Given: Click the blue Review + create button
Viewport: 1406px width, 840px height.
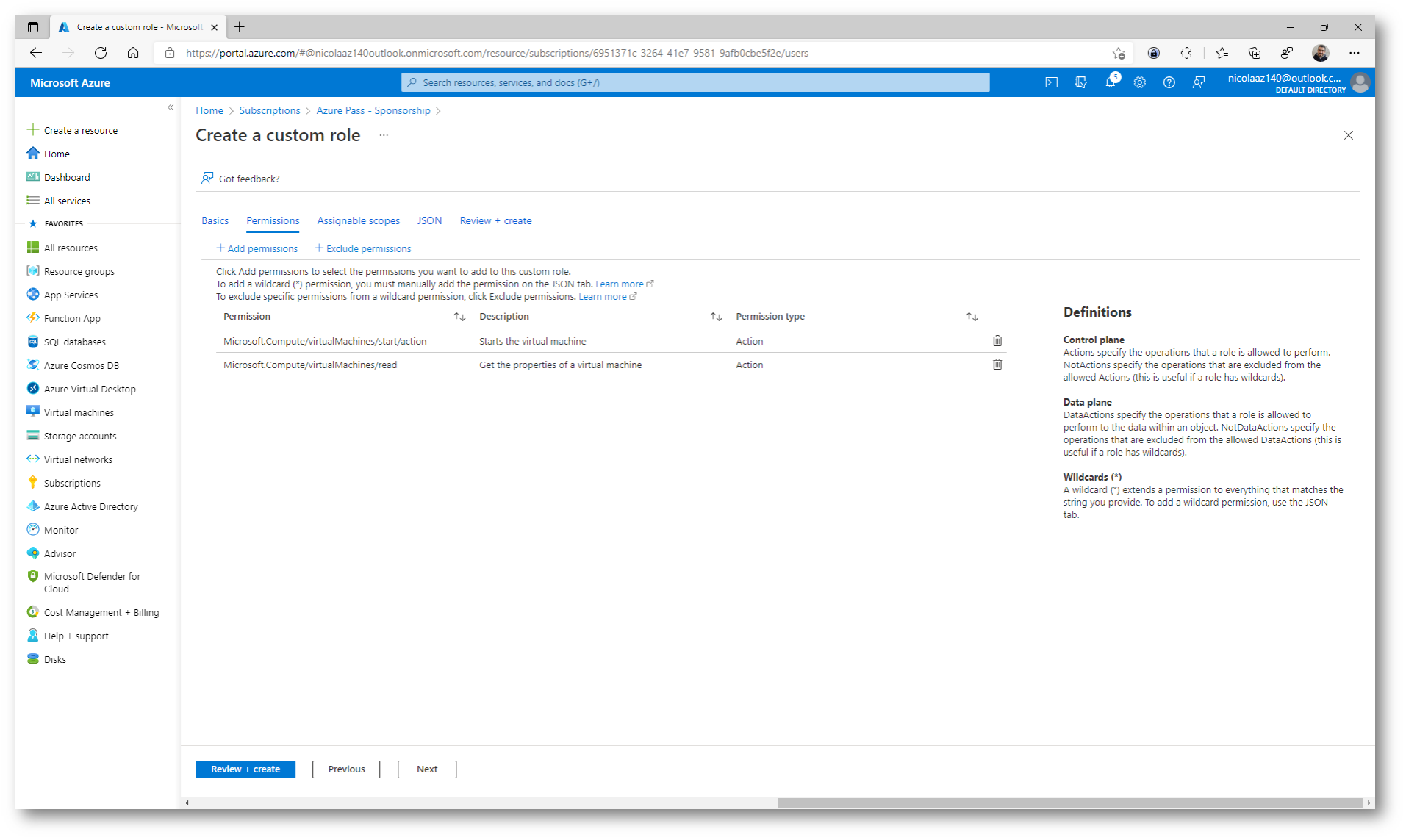Looking at the screenshot, I should point(245,769).
